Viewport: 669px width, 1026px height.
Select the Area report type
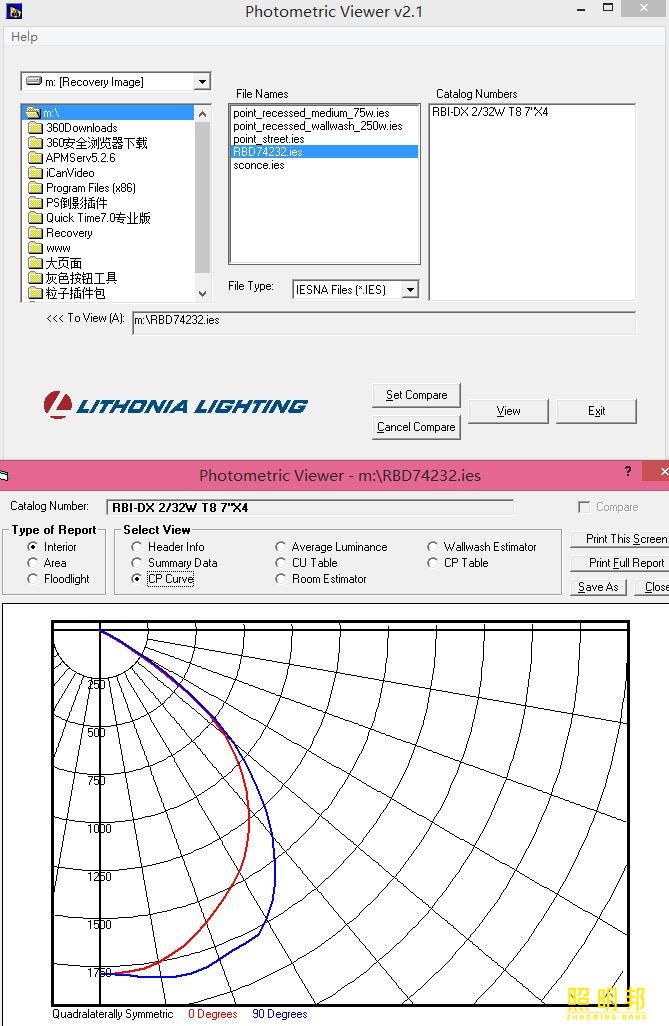[x=32, y=563]
